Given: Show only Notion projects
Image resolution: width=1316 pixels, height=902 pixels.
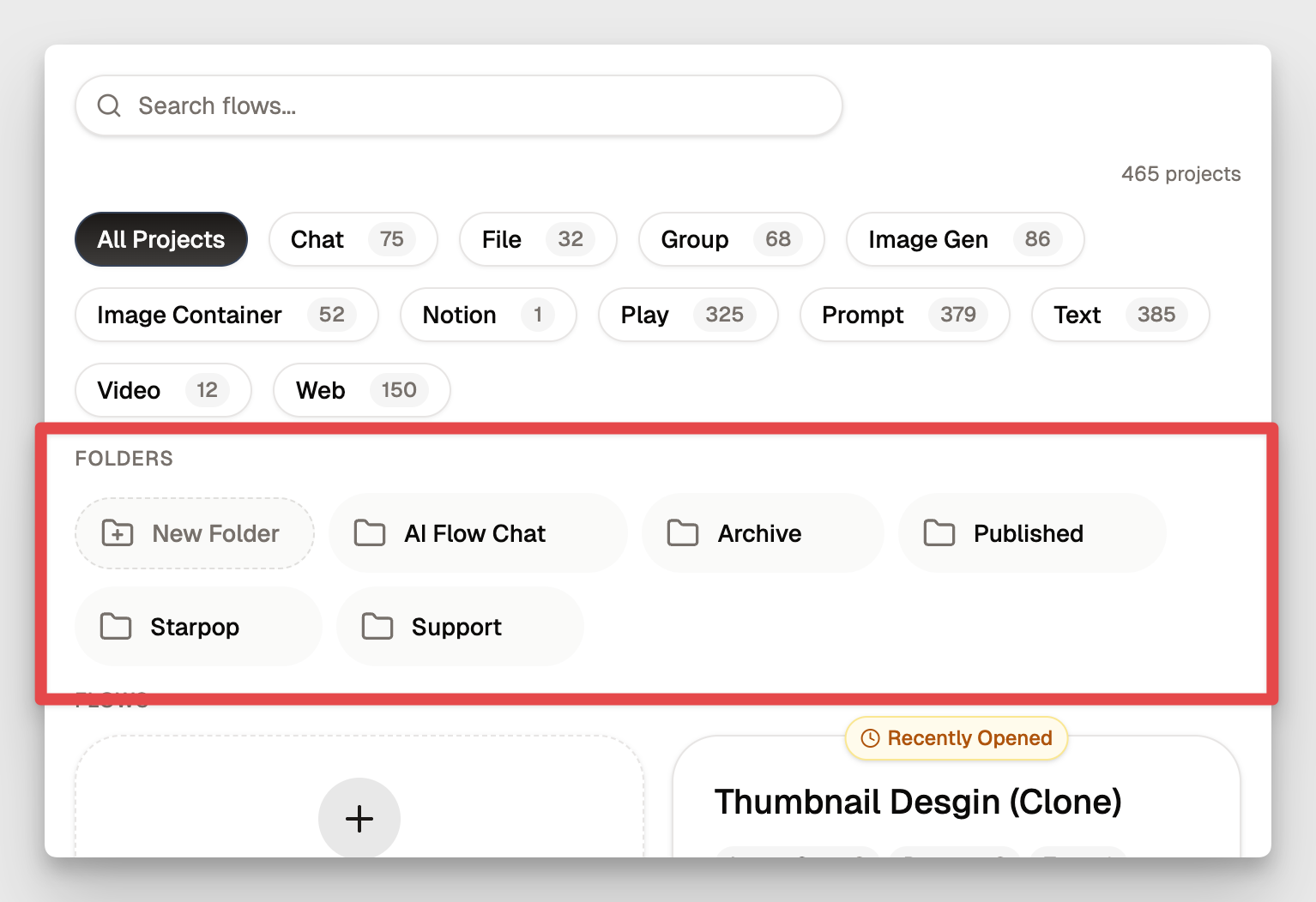Looking at the screenshot, I should 487,315.
